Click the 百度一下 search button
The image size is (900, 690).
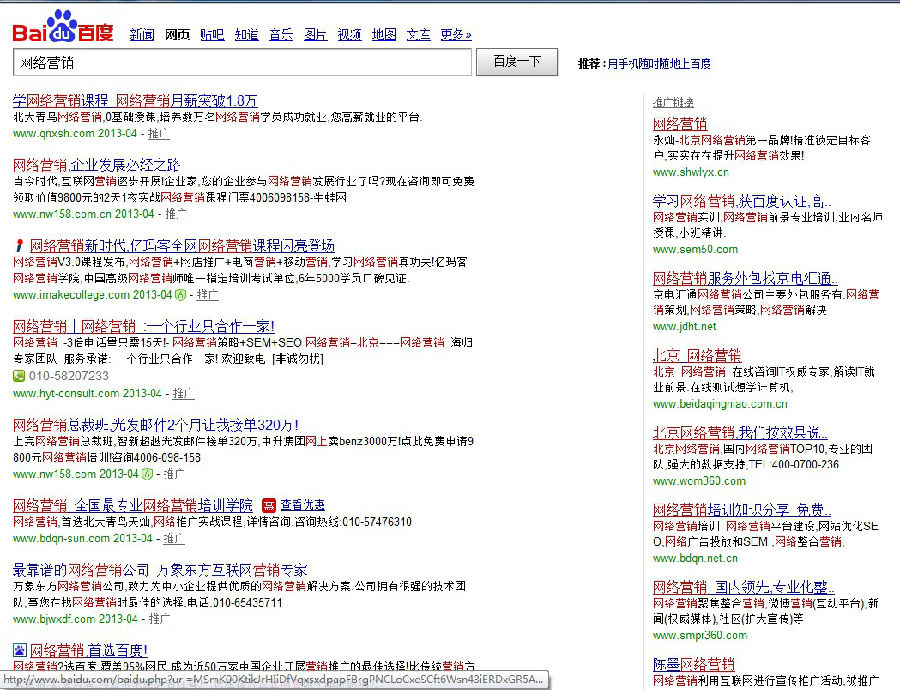[517, 62]
